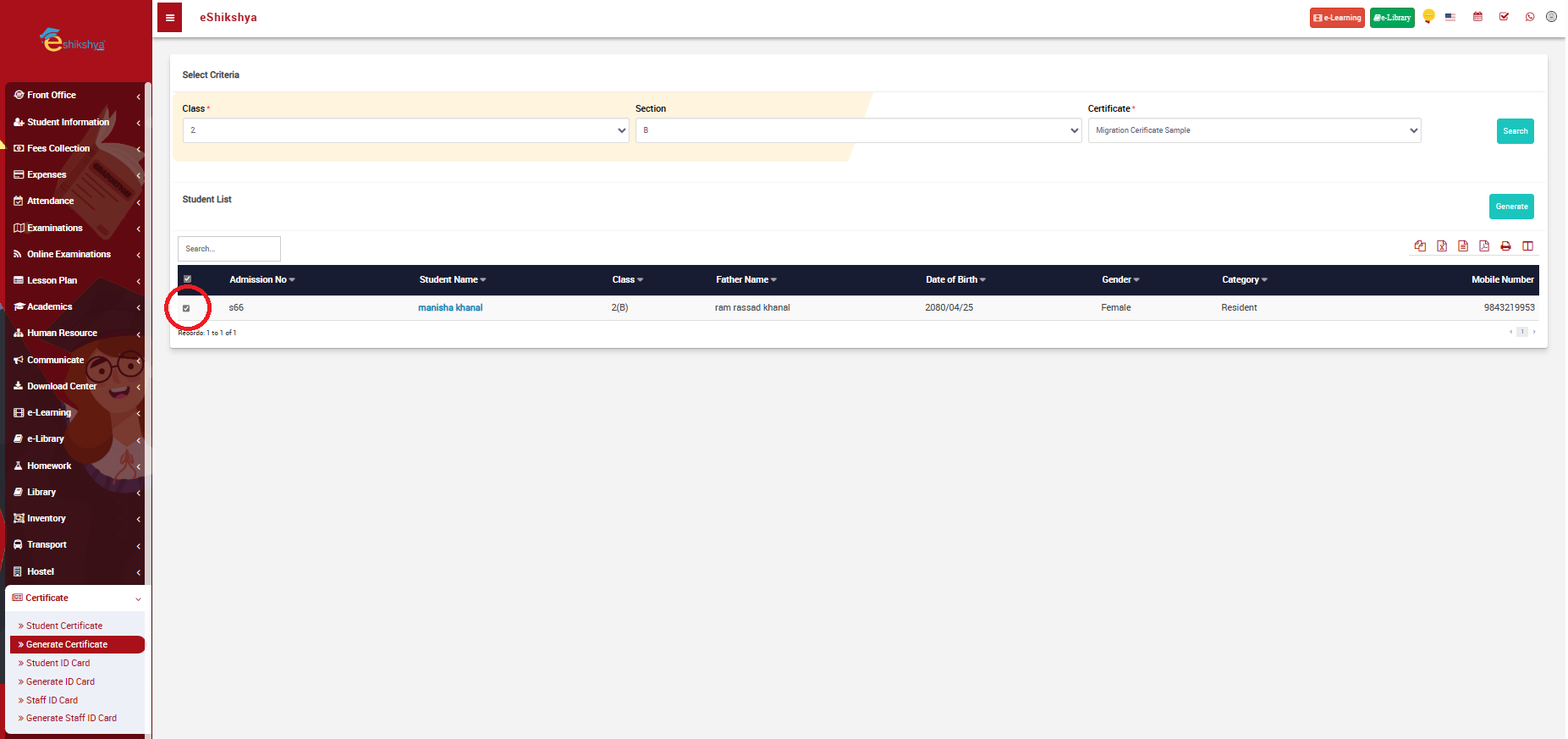Viewport: 1568px width, 739px height.
Task: Click the Search button
Action: click(1515, 131)
